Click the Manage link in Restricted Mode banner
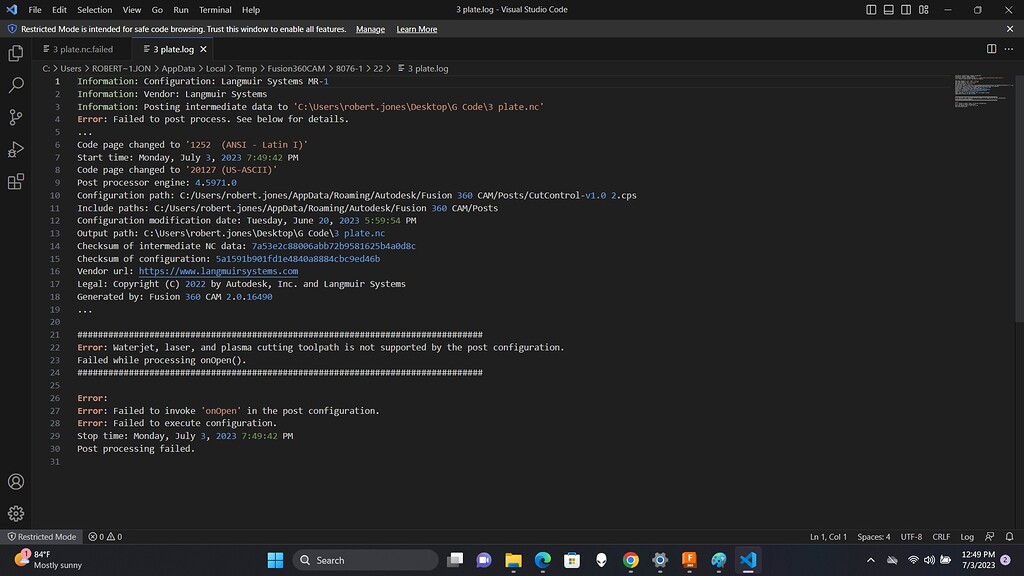This screenshot has width=1024, height=576. (x=370, y=29)
